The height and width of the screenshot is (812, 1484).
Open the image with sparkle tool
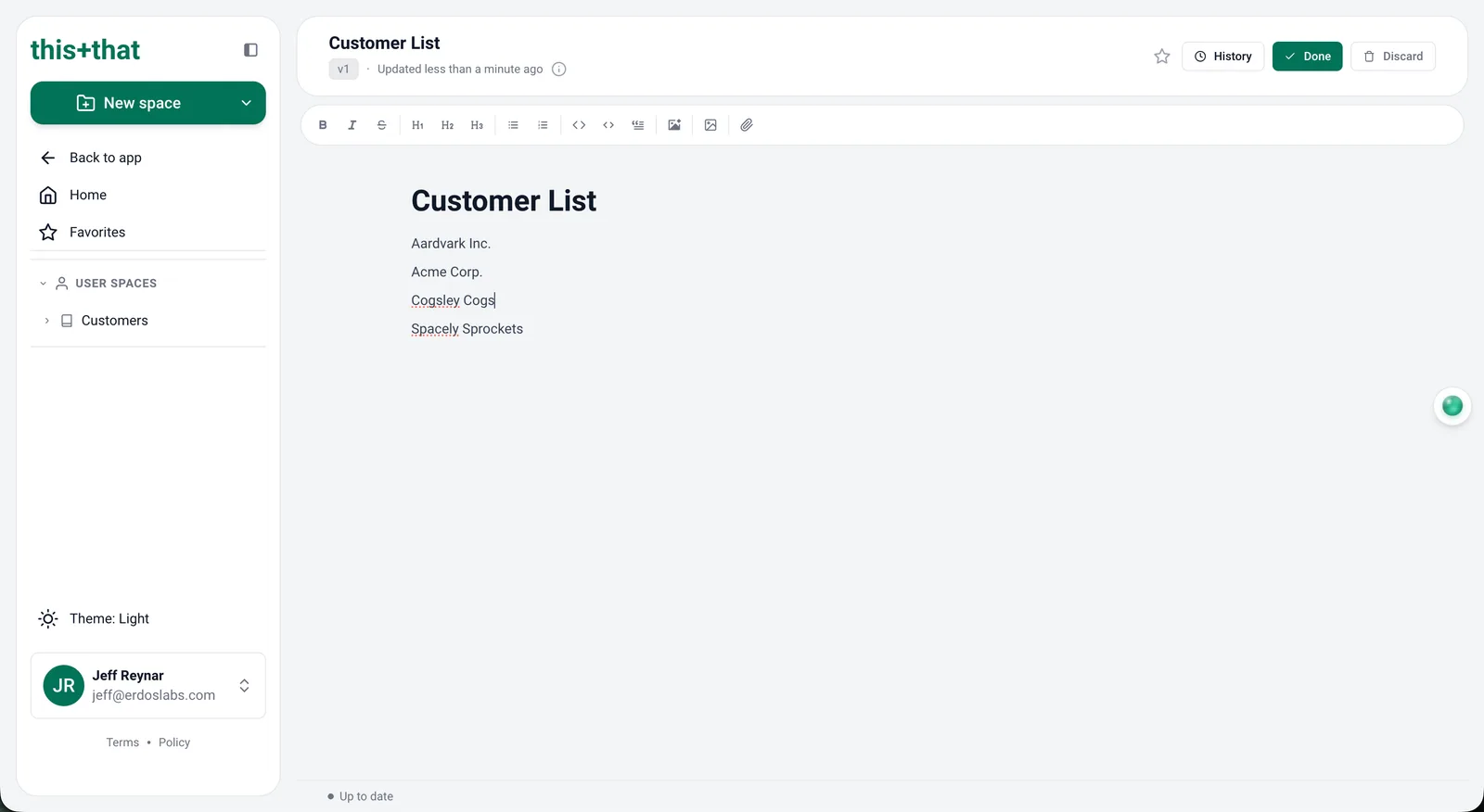point(674,125)
